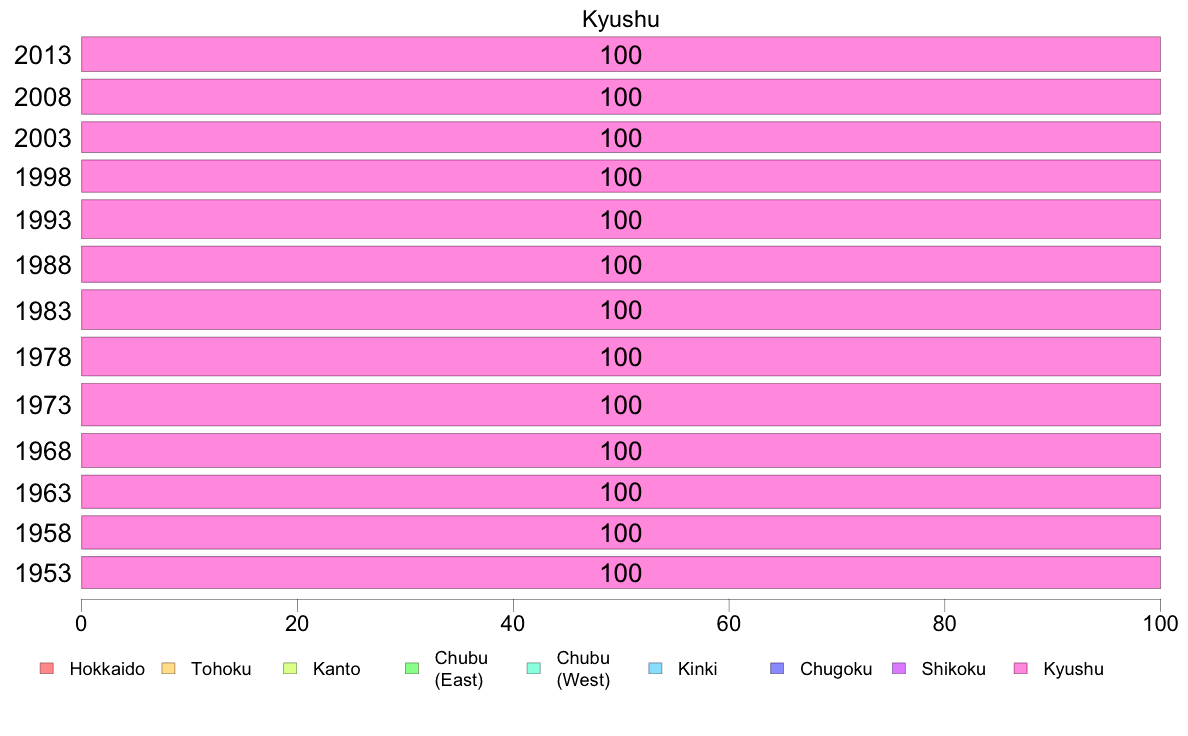Select the Kinki legend swatch
1188x736 pixels.
point(655,669)
